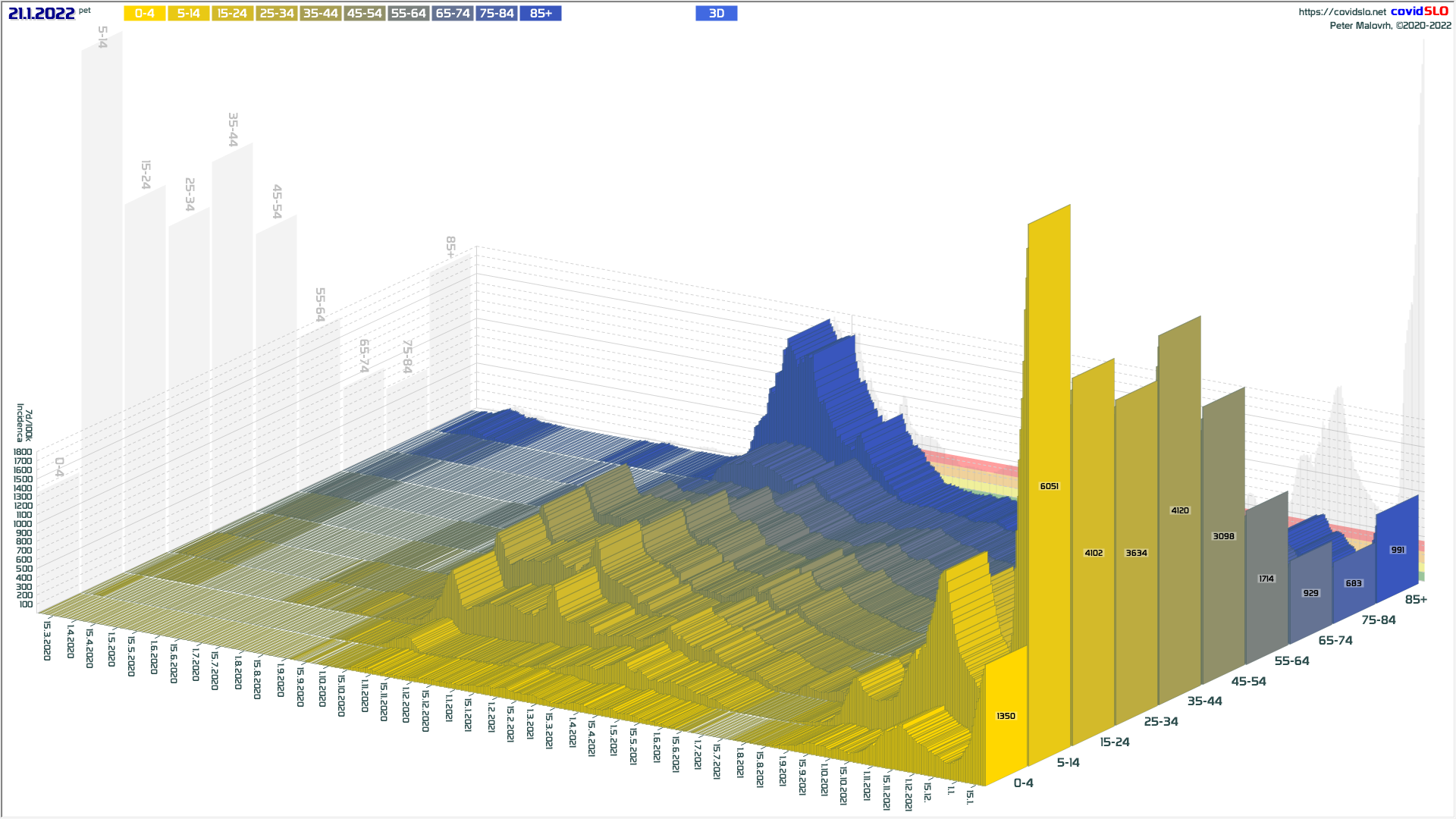This screenshot has width=1456, height=819.
Task: Click the 21.1.2022 date heading
Action: [42, 14]
